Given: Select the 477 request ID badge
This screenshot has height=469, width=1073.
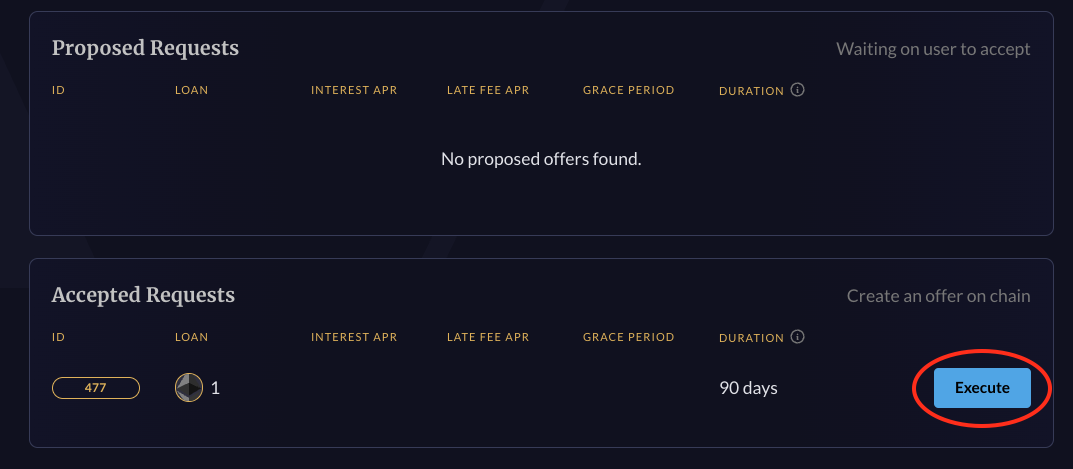Looking at the screenshot, I should [x=96, y=388].
